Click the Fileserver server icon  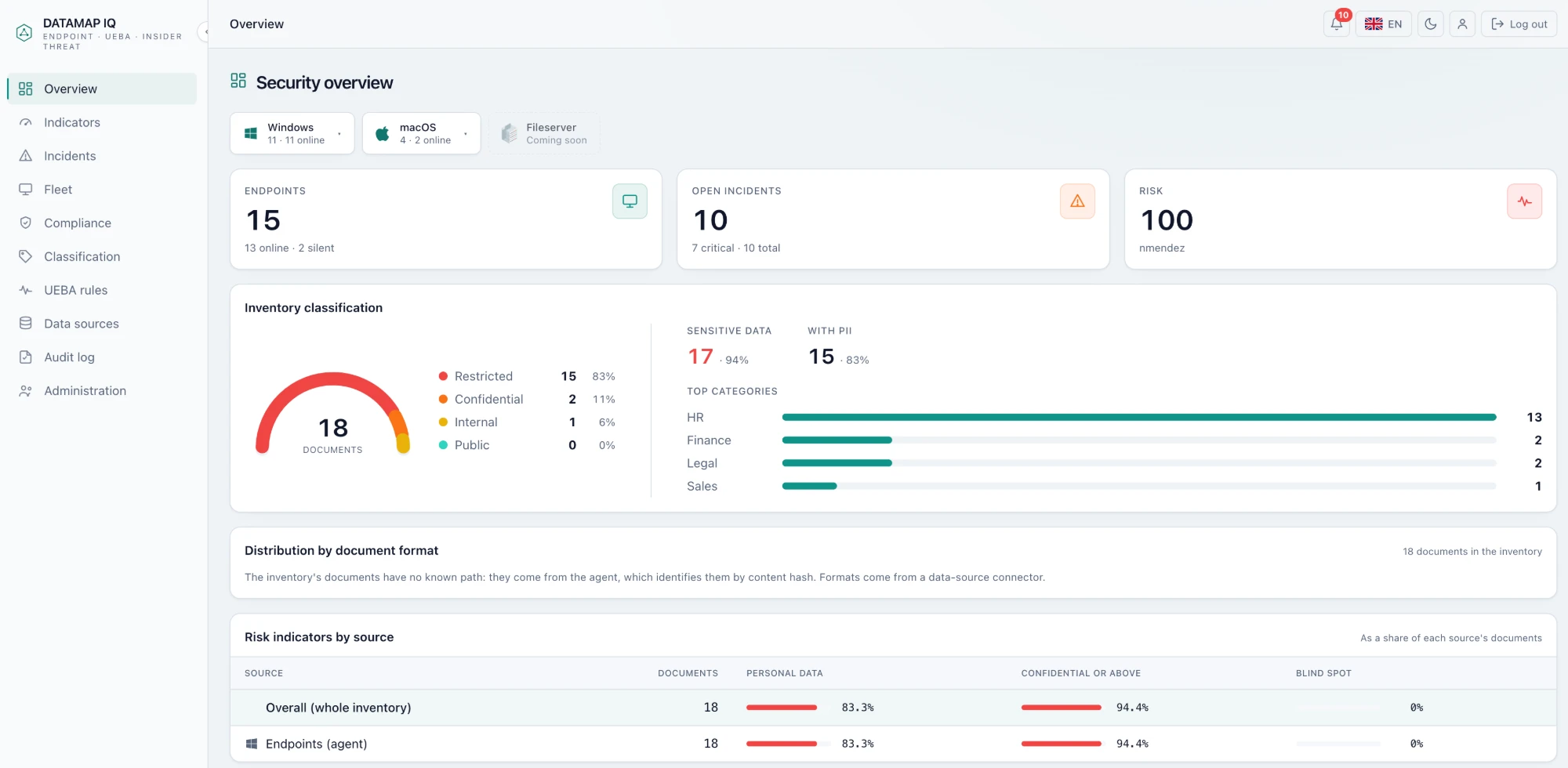510,133
